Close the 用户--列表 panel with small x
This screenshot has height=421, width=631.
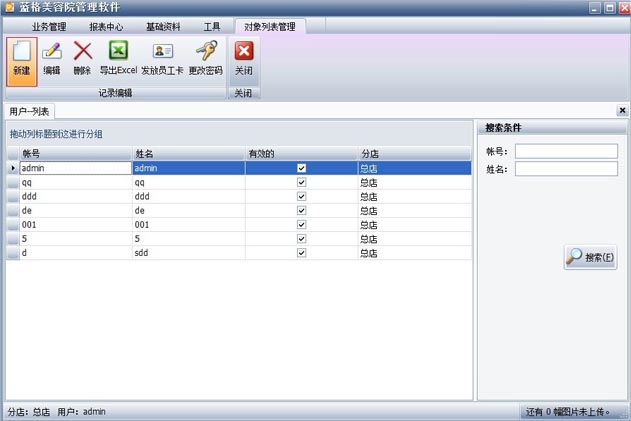[x=622, y=111]
